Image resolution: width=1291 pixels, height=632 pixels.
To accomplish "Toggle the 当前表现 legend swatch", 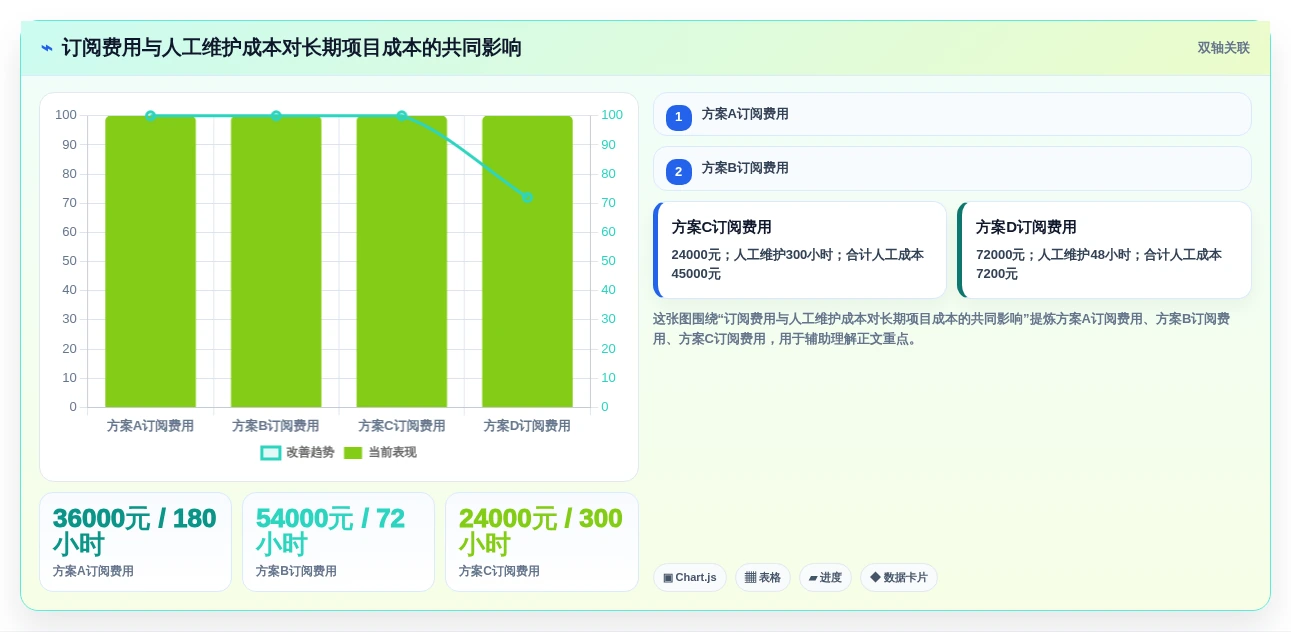I will point(353,453).
